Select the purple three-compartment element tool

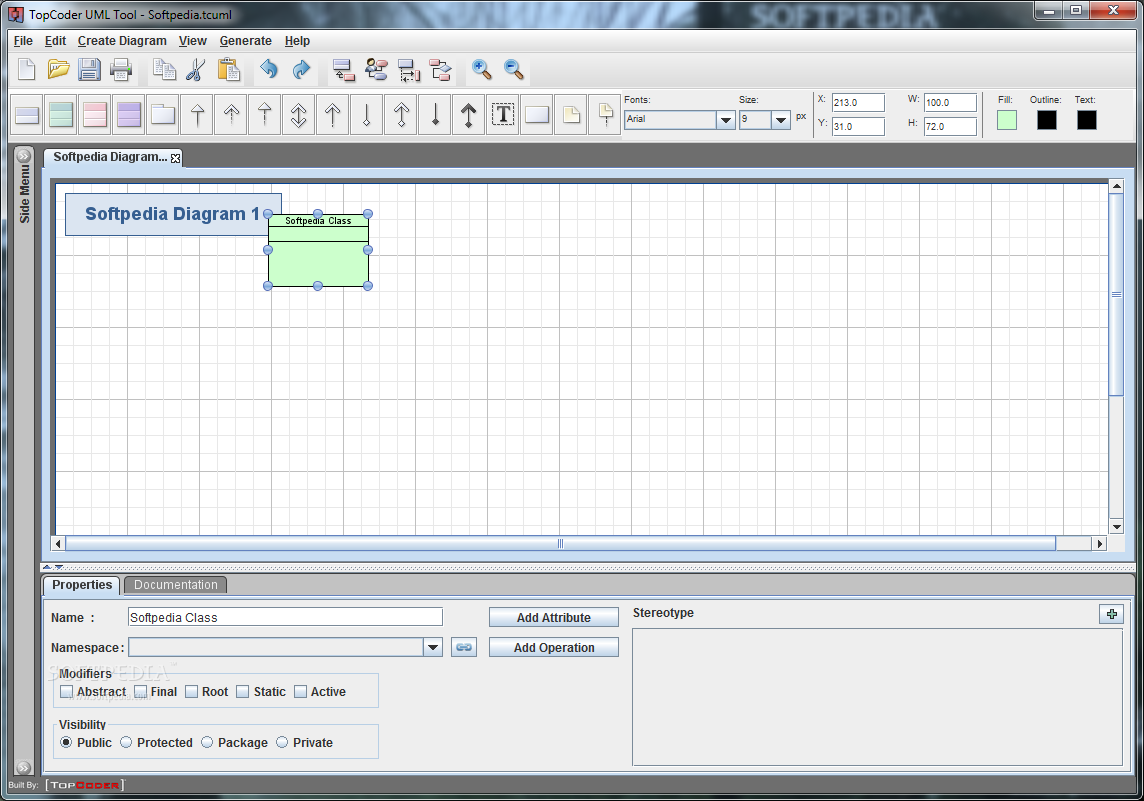tap(128, 115)
